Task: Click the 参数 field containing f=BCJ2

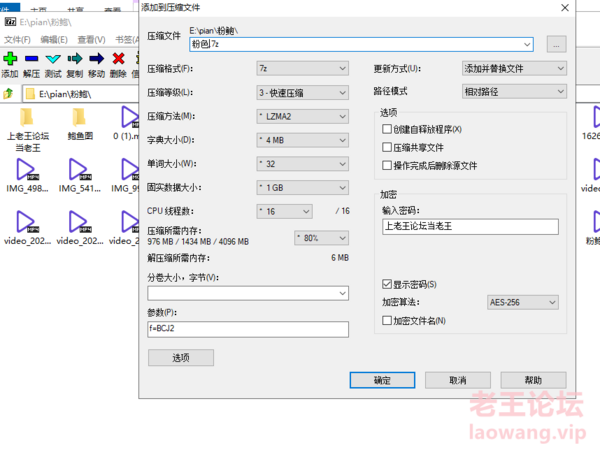Action: click(x=248, y=329)
